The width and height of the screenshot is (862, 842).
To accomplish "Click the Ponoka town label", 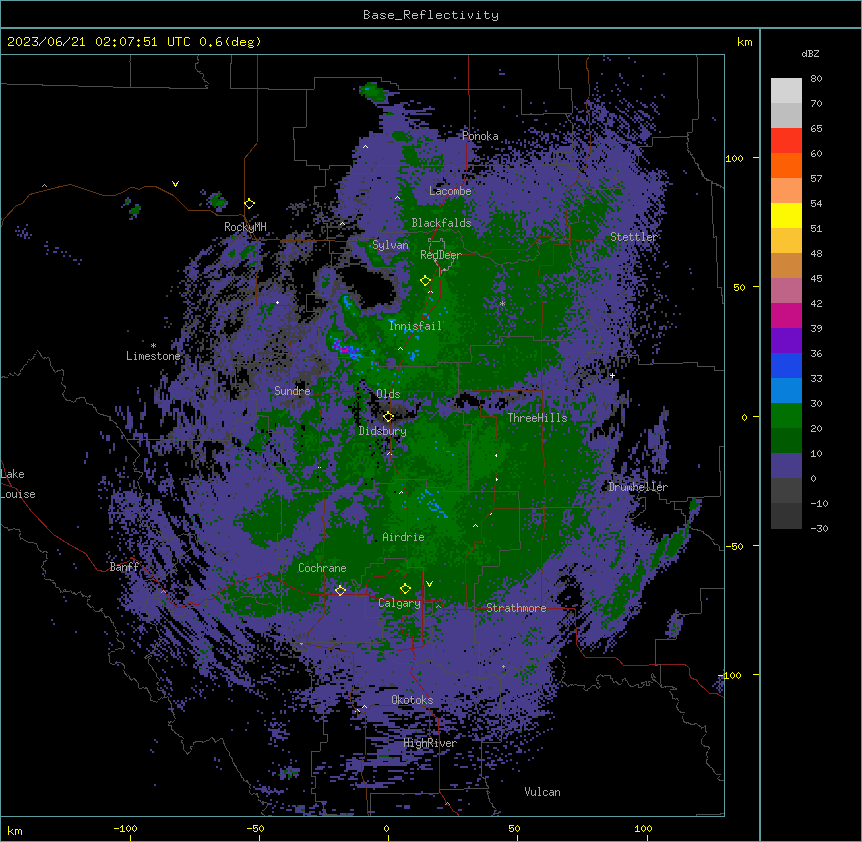I will tap(480, 136).
